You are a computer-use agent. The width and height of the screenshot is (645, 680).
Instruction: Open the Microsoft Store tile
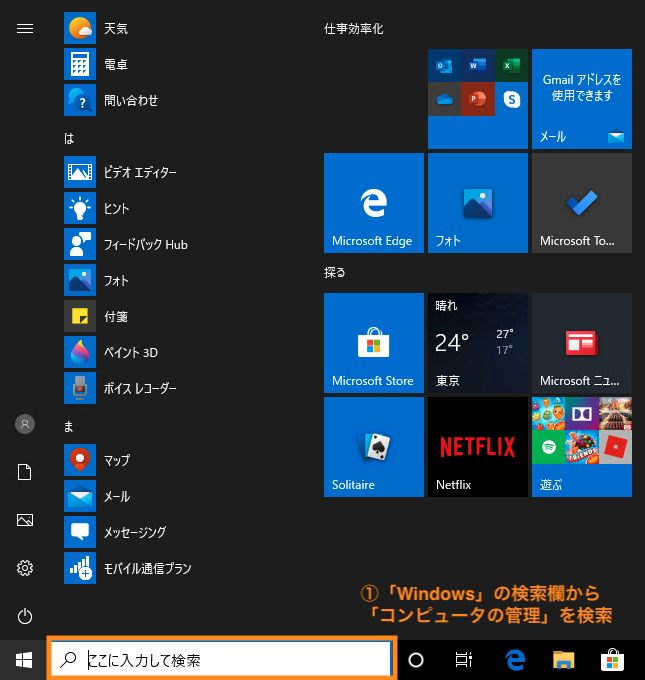(373, 343)
